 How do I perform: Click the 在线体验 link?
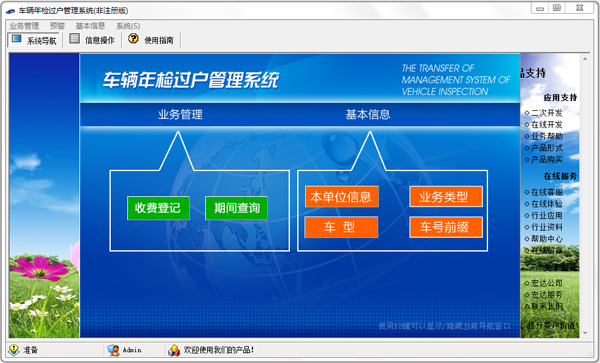[546, 204]
